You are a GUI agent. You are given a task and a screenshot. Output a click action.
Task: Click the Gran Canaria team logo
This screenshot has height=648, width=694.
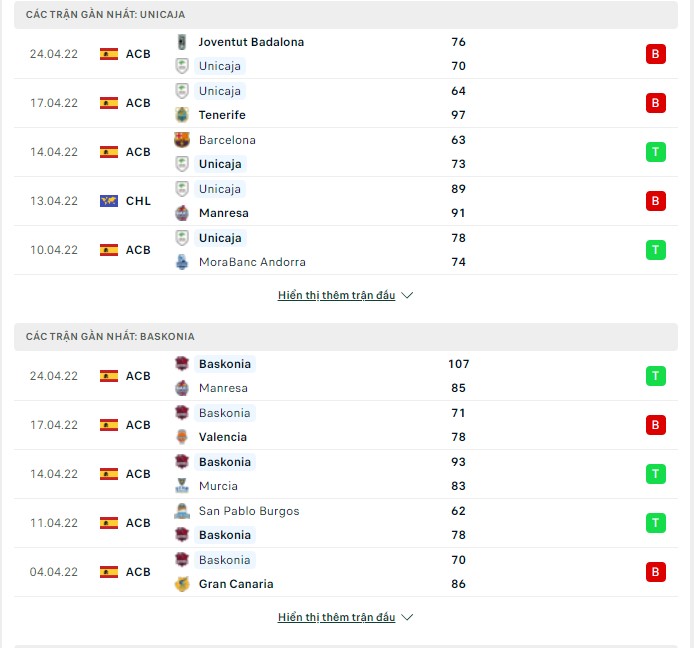(x=182, y=584)
